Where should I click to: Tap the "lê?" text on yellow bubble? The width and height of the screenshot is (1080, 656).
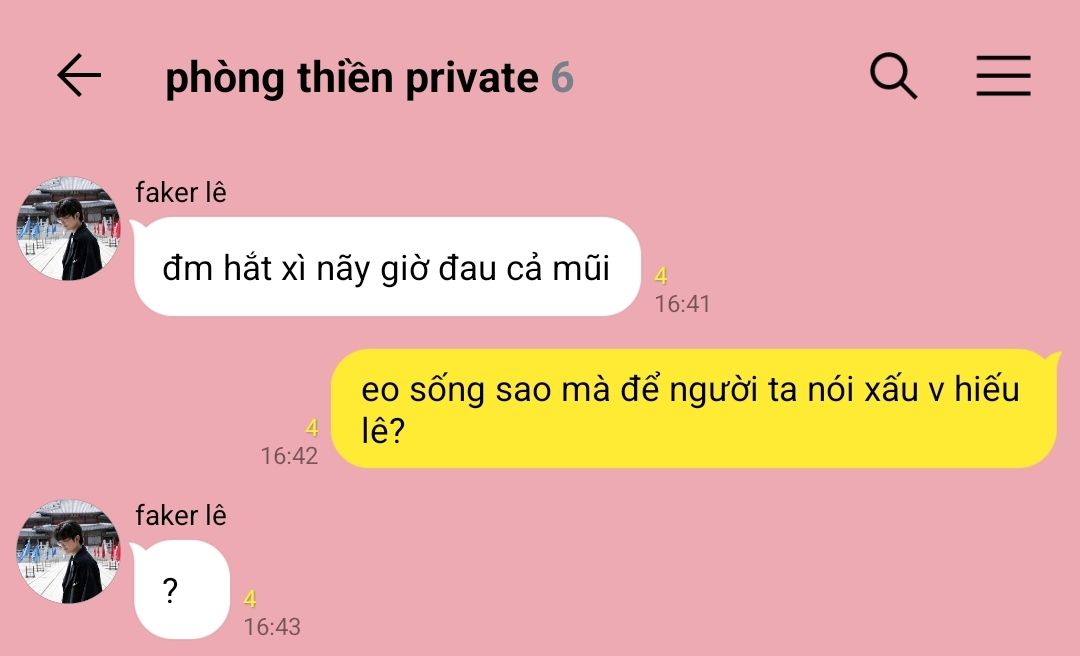pos(383,432)
